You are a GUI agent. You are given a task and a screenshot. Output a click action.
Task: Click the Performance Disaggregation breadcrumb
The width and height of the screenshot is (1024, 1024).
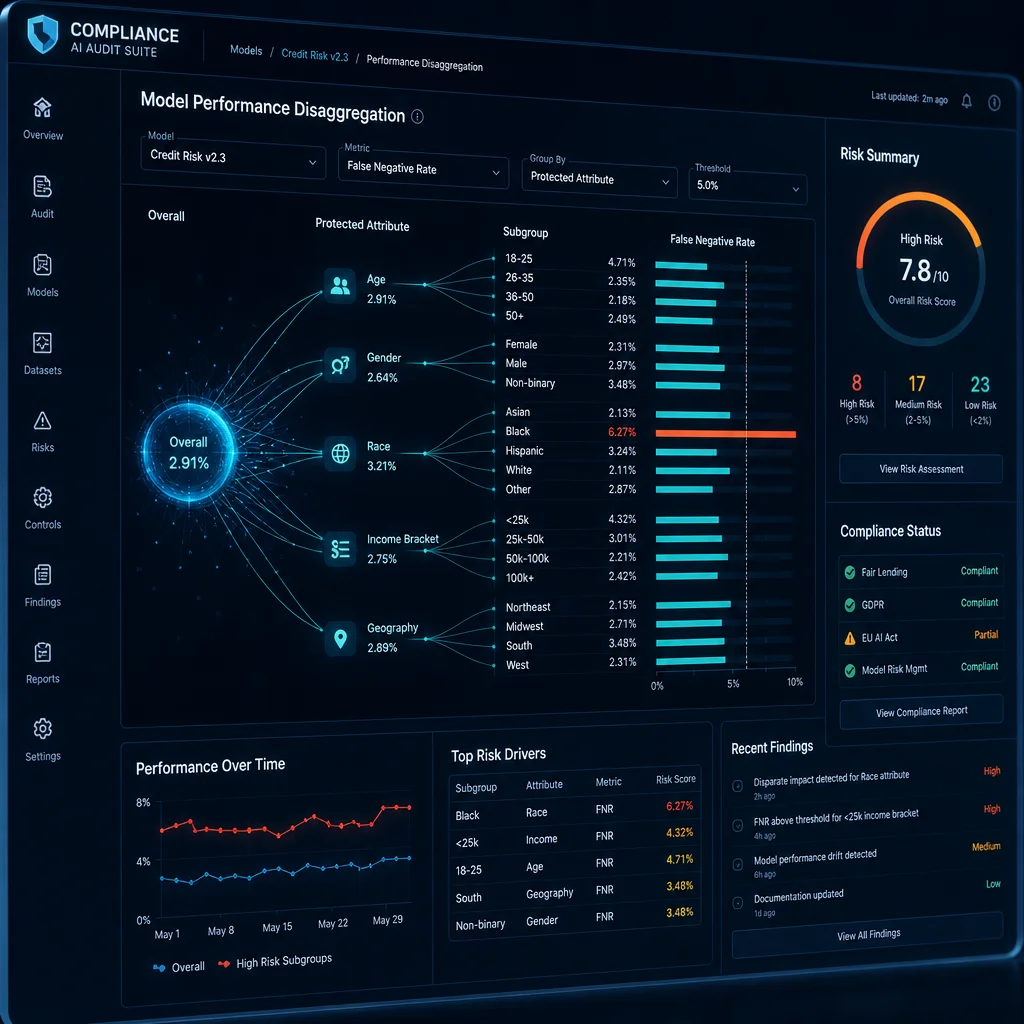click(x=424, y=63)
